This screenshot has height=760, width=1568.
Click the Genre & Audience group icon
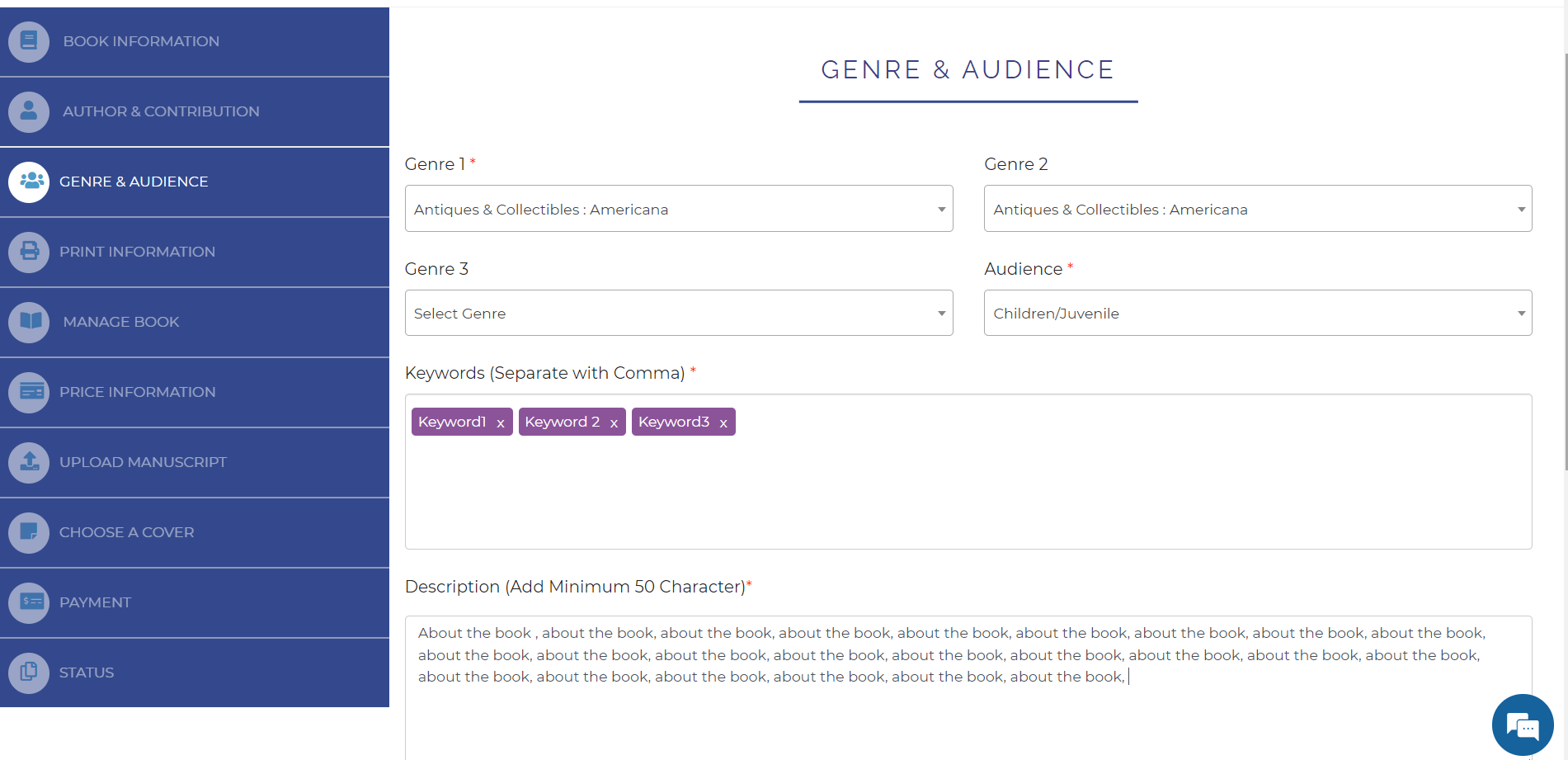click(29, 182)
